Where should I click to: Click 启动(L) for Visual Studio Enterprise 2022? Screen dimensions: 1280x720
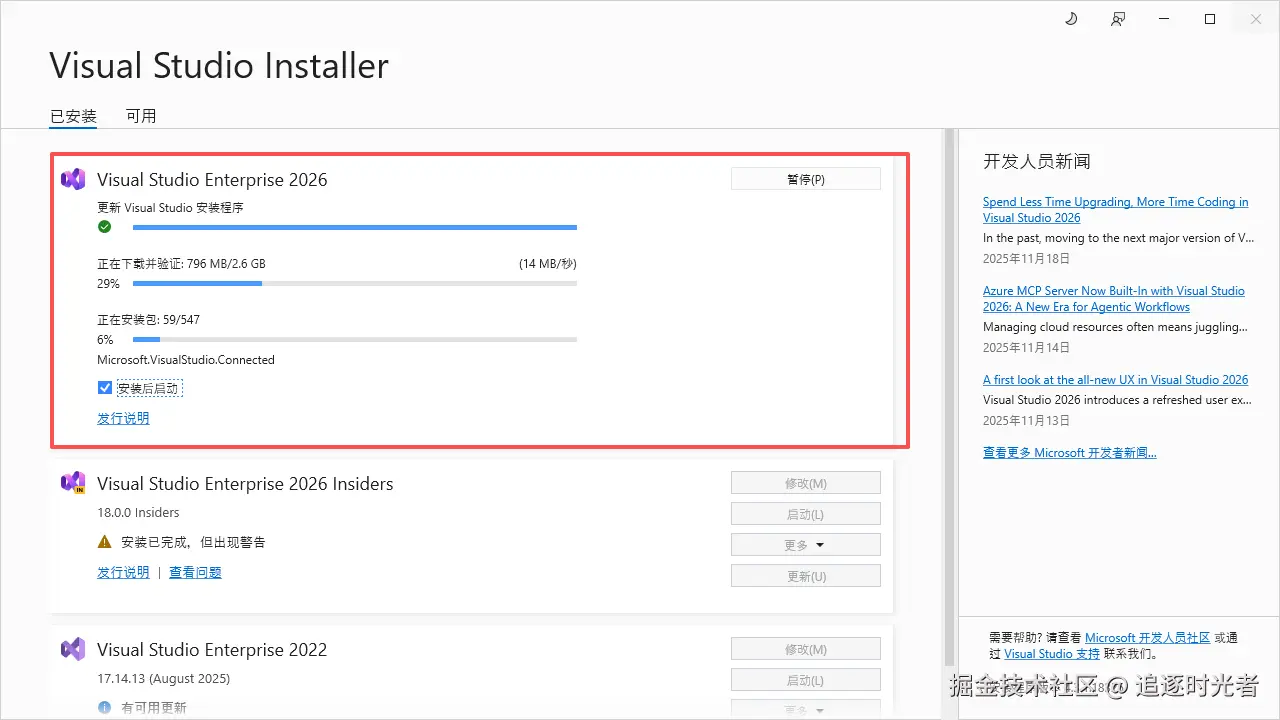[x=806, y=680]
